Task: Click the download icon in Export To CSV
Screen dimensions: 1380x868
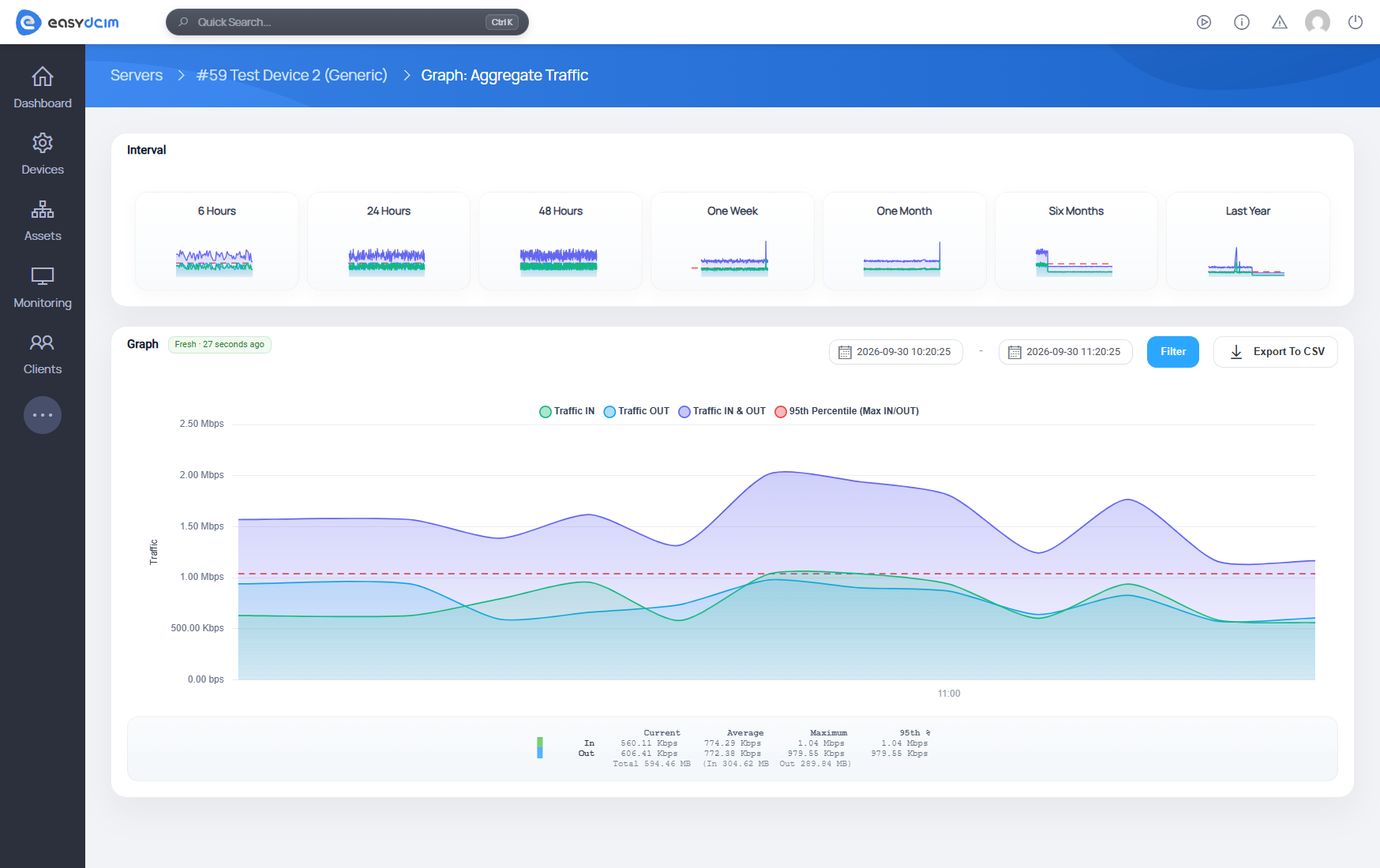Action: click(1236, 352)
